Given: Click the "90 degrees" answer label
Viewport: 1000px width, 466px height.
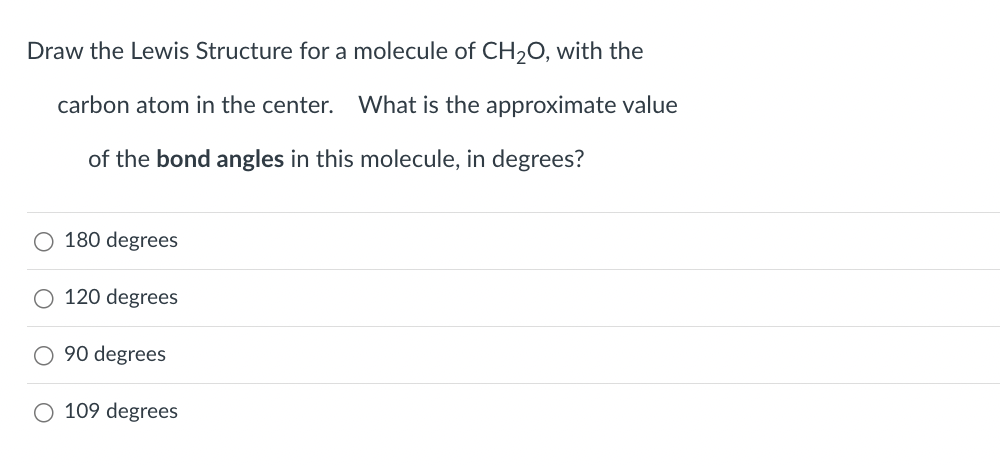Looking at the screenshot, I should pyautogui.click(x=115, y=354).
